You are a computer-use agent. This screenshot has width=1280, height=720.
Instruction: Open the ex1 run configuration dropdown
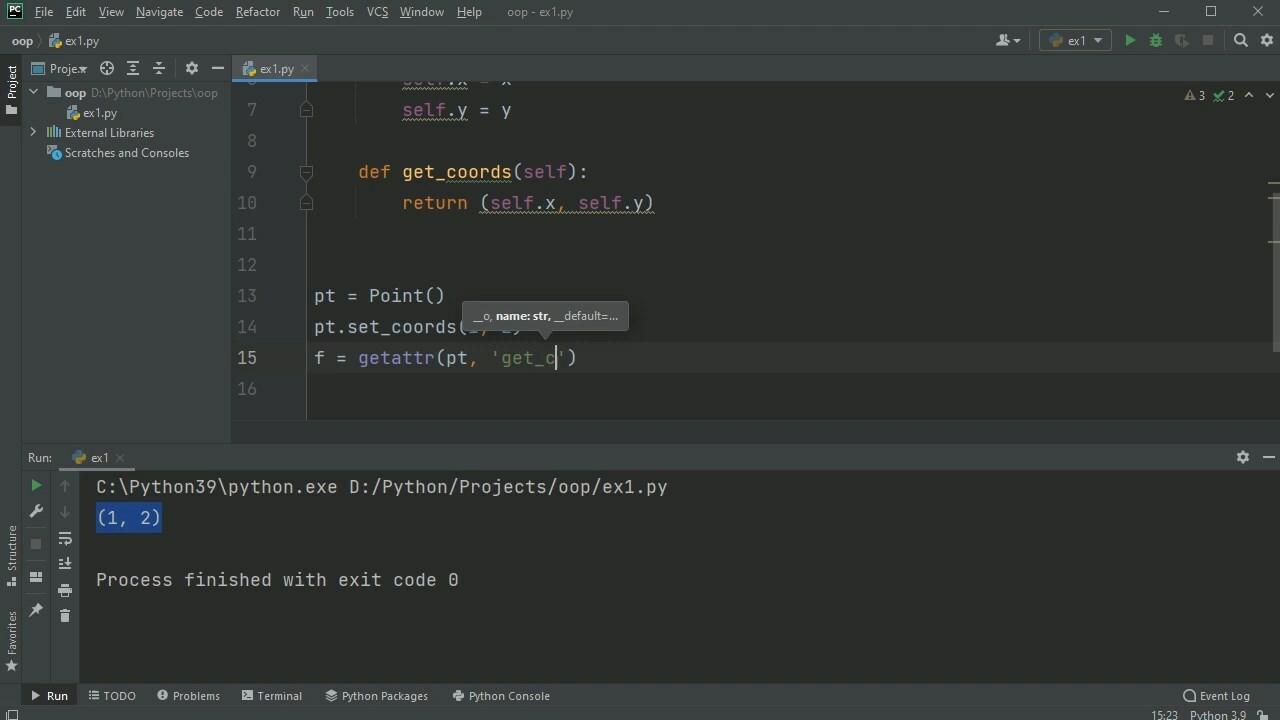tap(1076, 41)
